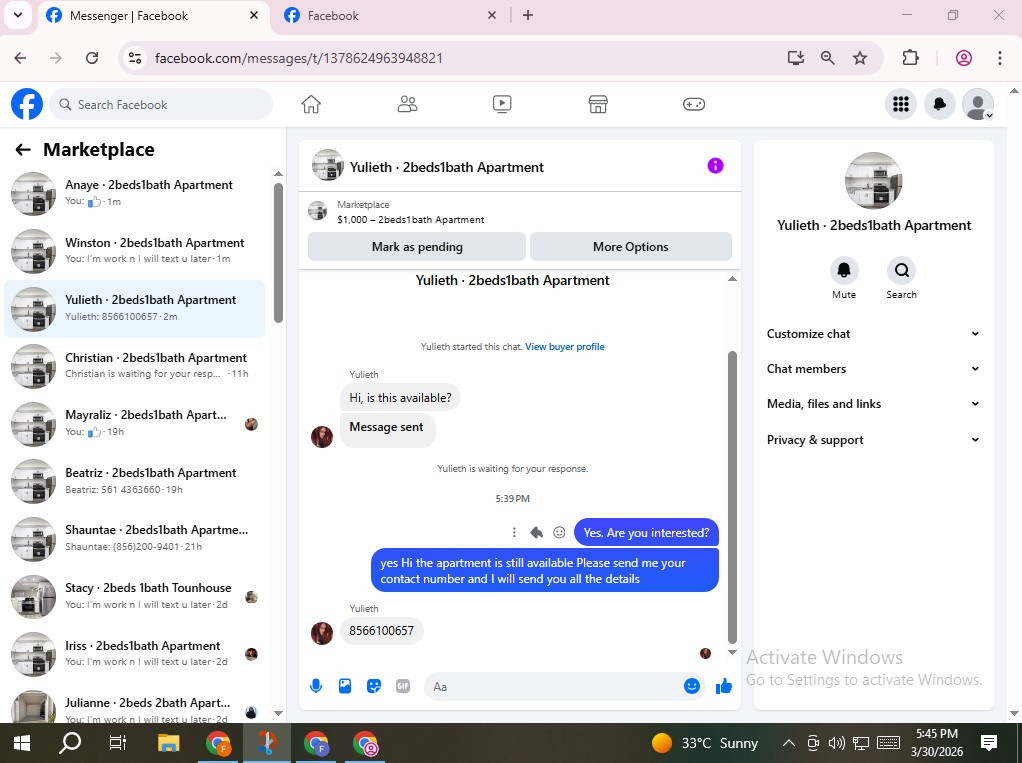
Task: Open three-dot options beside 'Yes. Are you interested?'
Action: tap(514, 532)
